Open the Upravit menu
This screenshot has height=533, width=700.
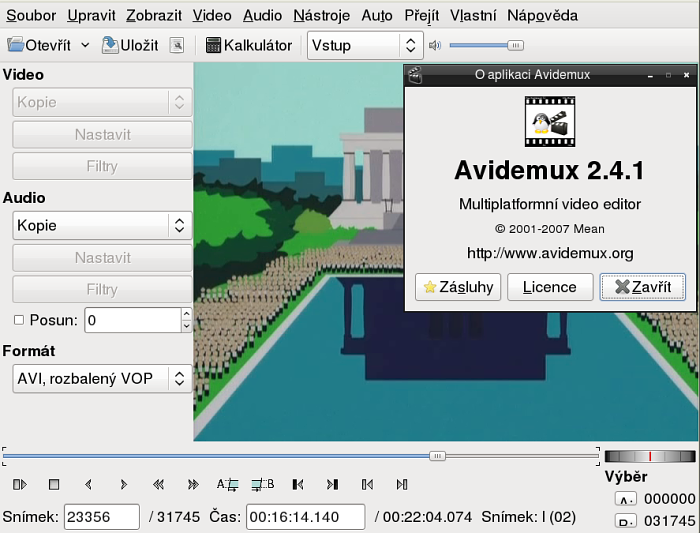[x=92, y=16]
